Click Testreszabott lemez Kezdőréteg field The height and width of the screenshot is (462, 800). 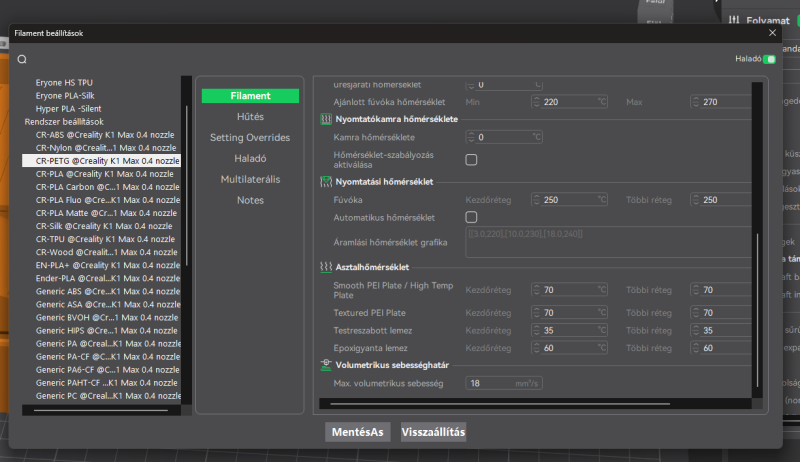coord(569,330)
